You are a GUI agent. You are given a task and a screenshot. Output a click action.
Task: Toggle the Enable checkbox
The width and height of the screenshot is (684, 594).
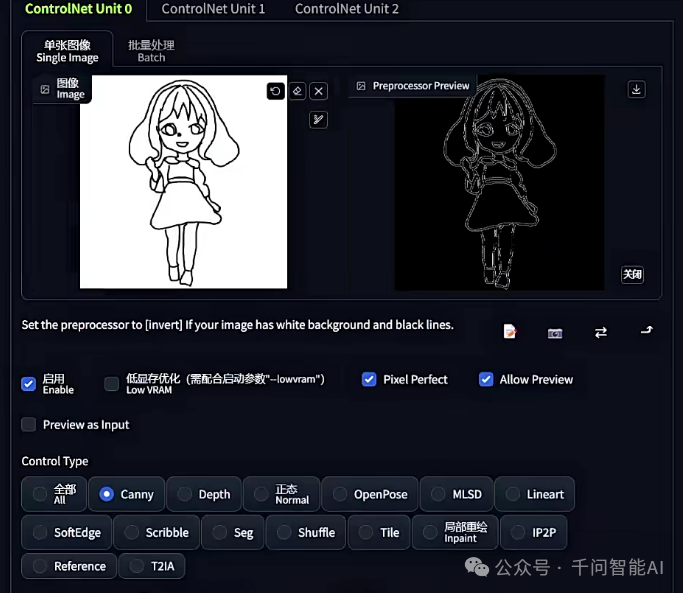click(28, 384)
